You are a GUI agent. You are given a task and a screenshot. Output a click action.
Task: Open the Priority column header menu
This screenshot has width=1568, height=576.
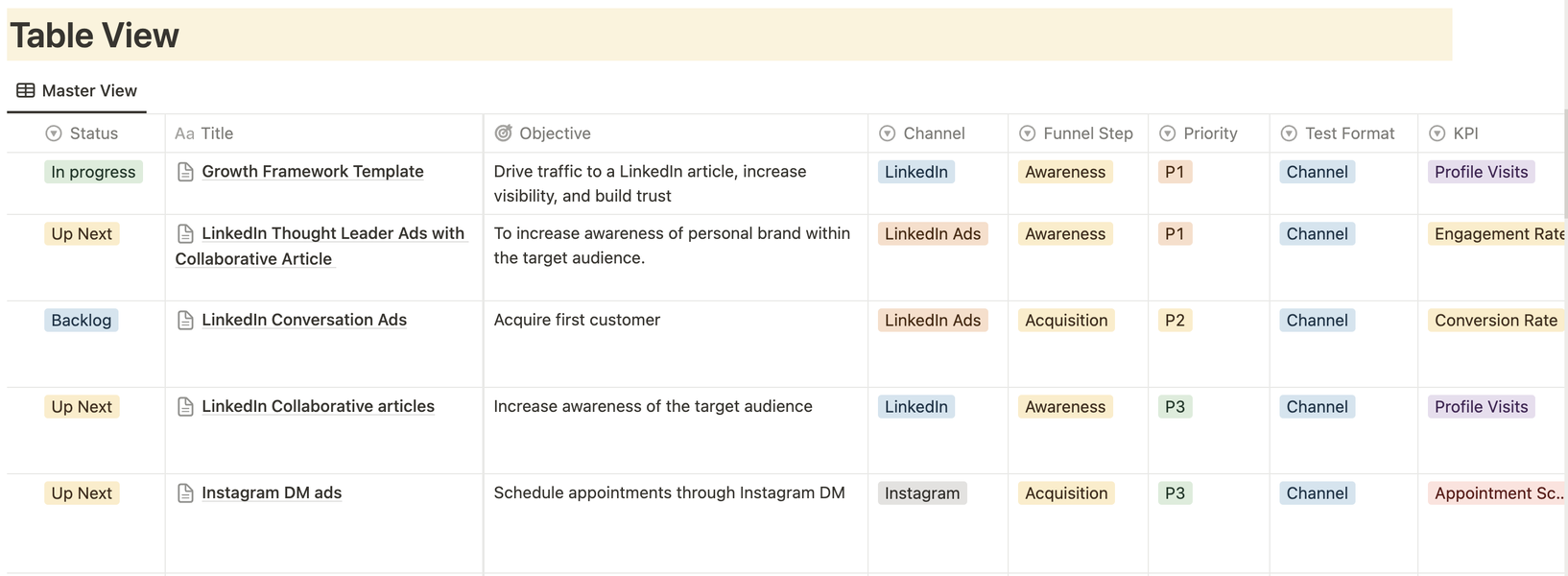[x=1209, y=133]
